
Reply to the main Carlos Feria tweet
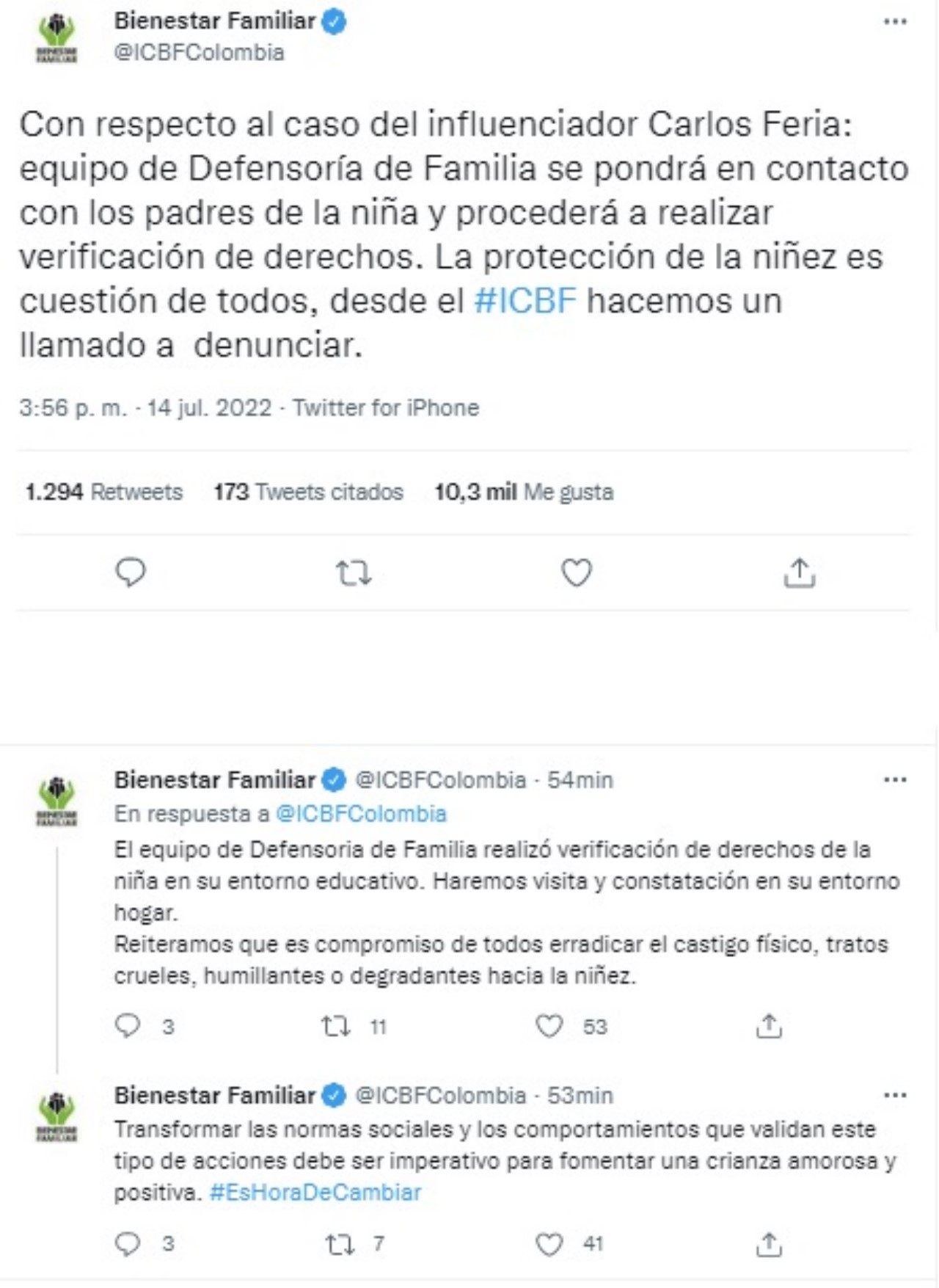(x=131, y=572)
